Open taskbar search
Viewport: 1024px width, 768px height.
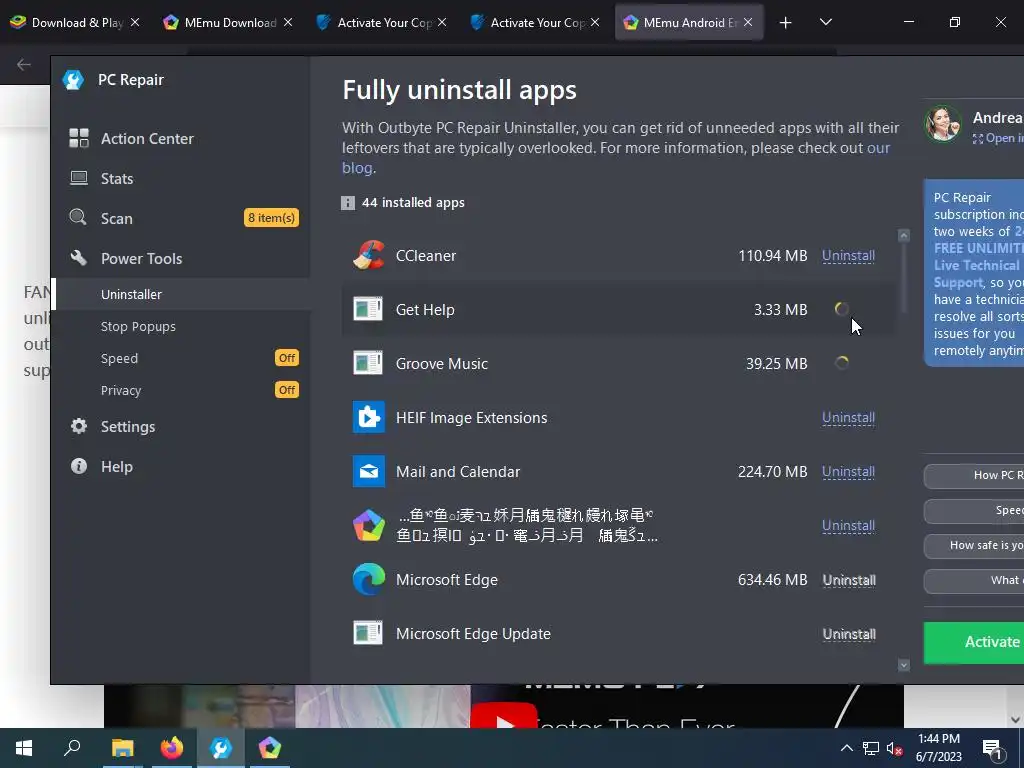(72, 748)
